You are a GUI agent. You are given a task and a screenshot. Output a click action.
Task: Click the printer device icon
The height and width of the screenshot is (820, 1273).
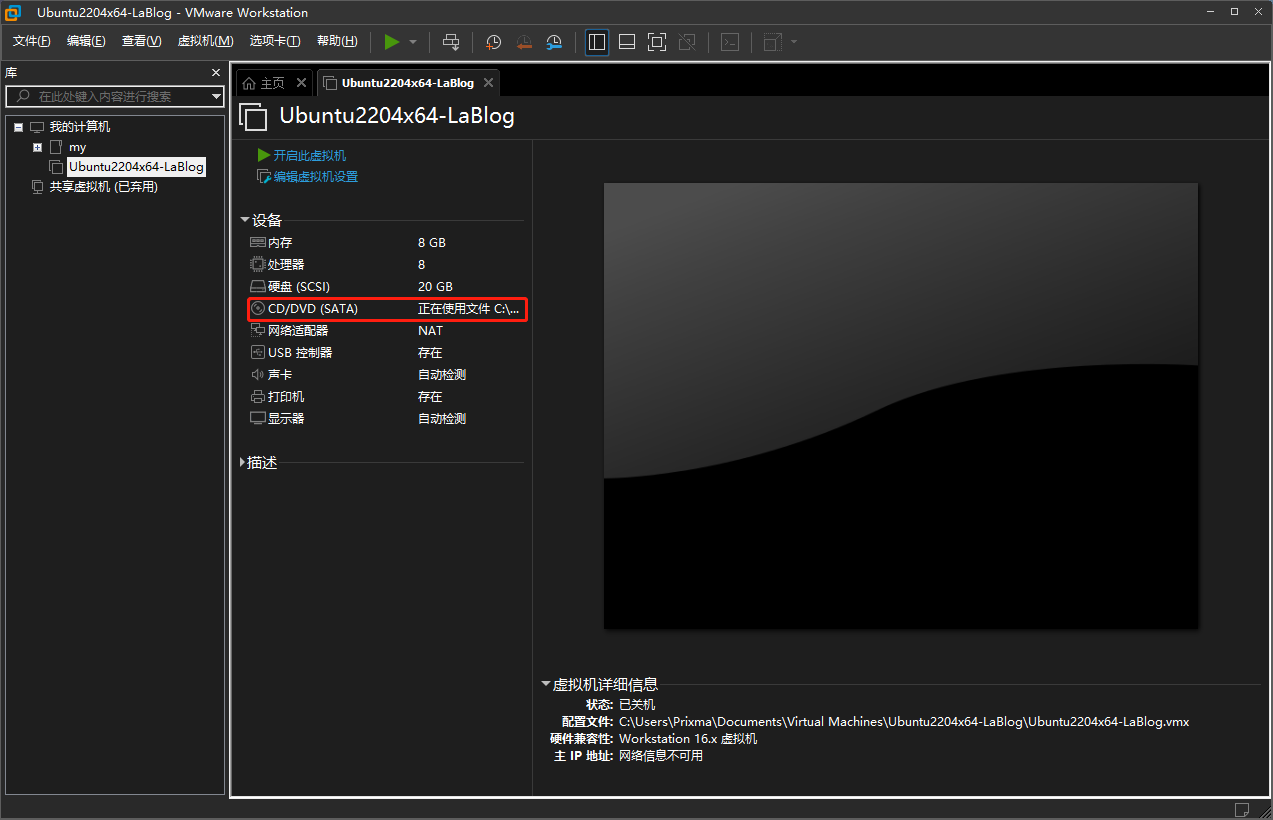(x=257, y=397)
